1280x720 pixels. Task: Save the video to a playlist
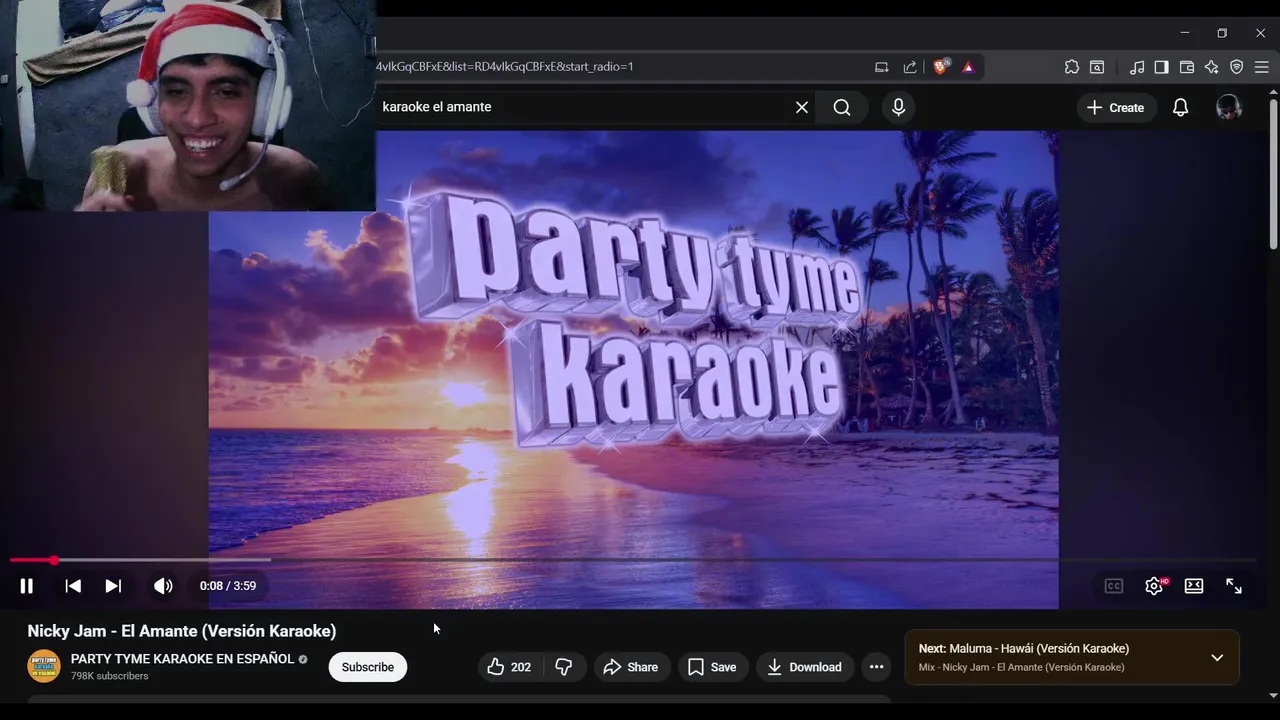click(x=712, y=667)
